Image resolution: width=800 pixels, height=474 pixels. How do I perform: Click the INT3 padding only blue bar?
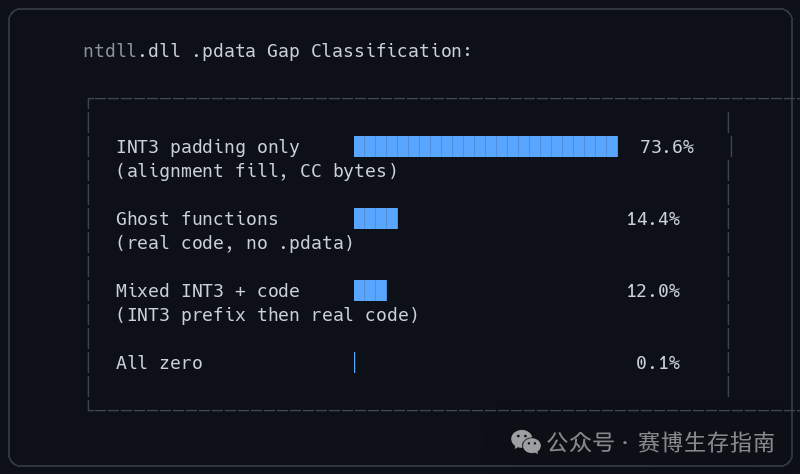pos(486,146)
